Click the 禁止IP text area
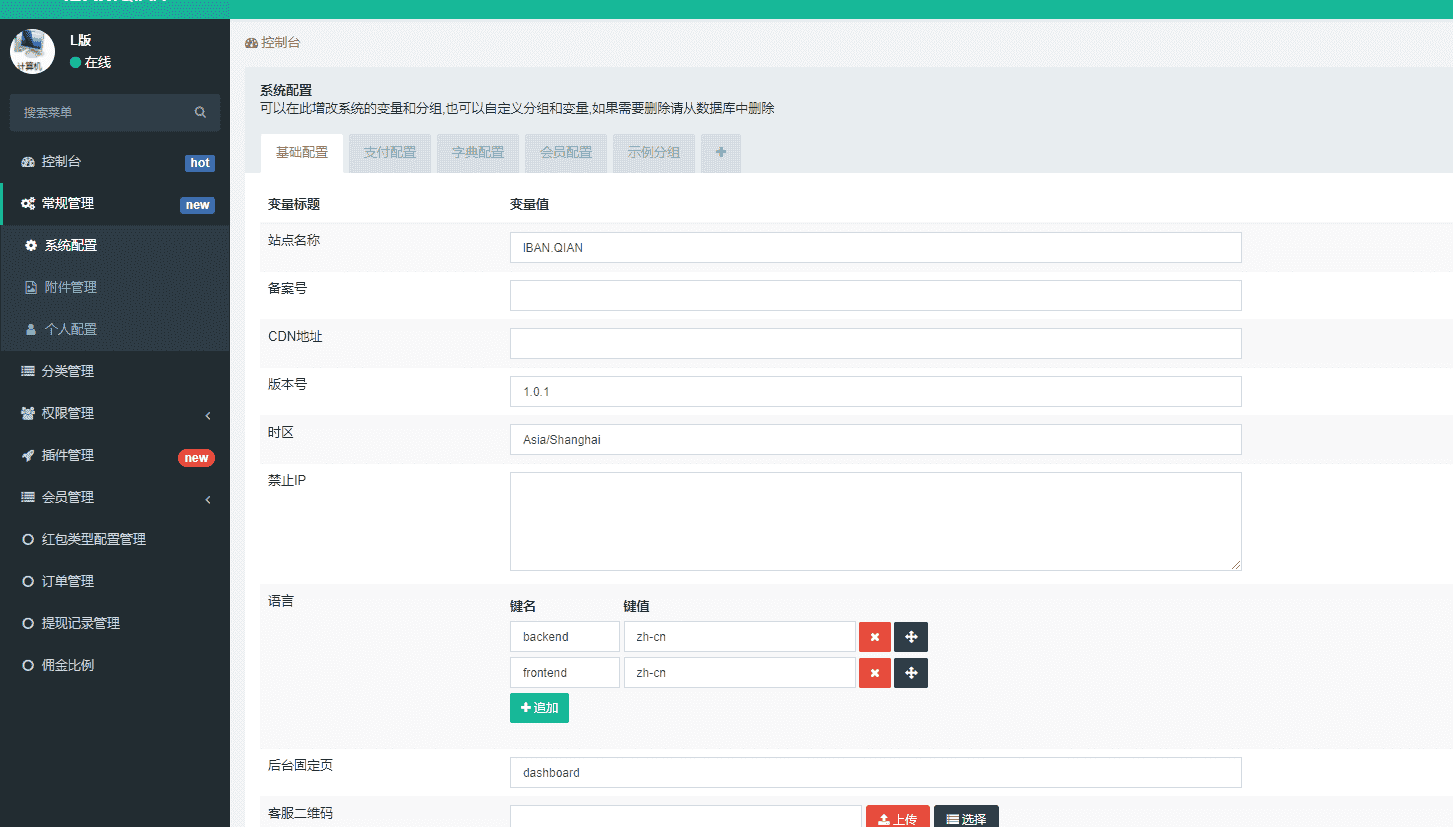Viewport: 1453px width, 827px height. (x=875, y=521)
